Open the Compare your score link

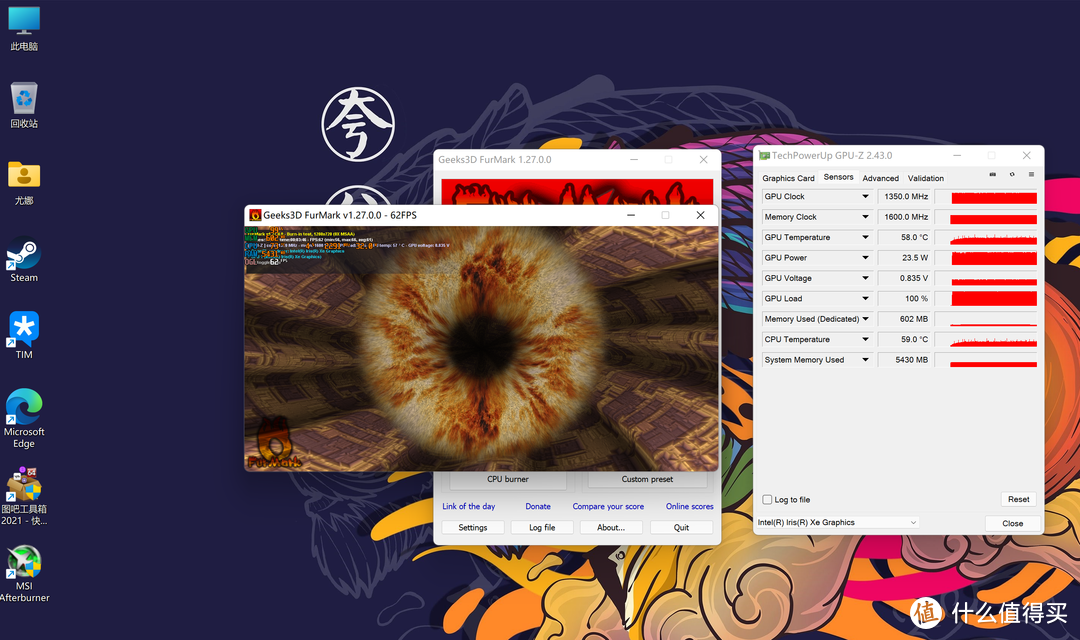click(608, 506)
